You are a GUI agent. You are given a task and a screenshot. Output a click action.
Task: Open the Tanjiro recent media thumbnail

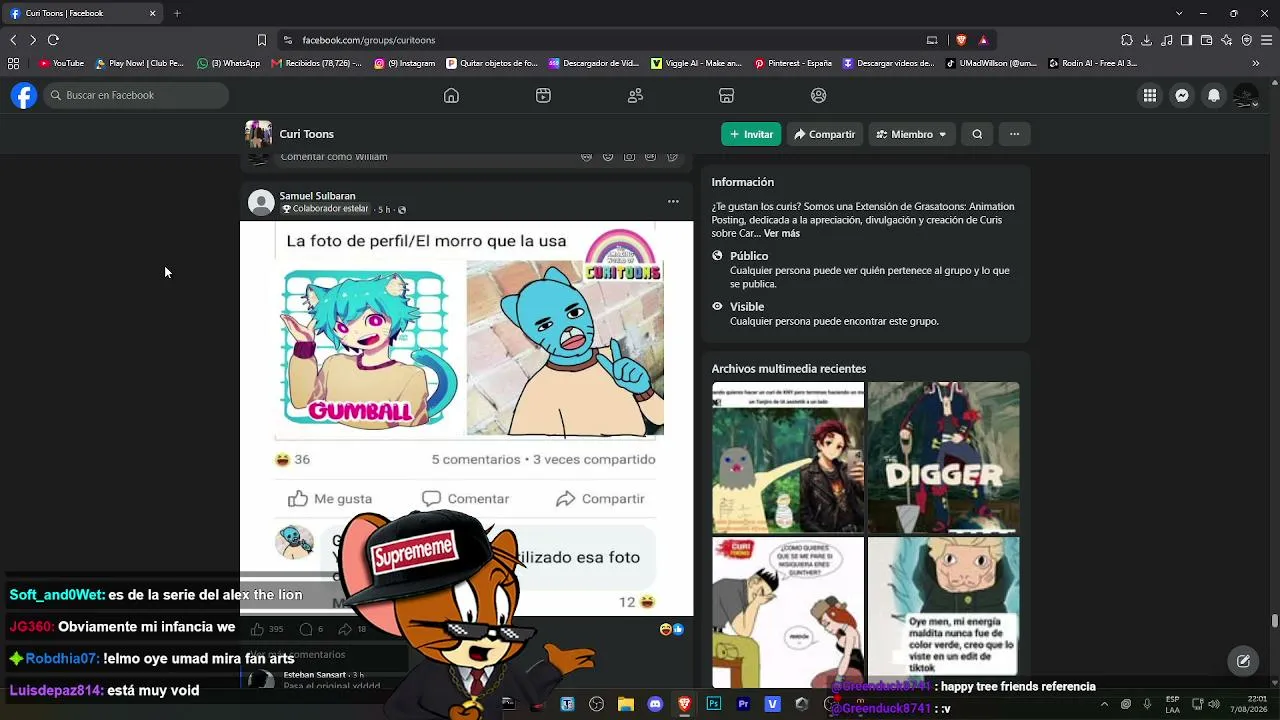tap(788, 457)
